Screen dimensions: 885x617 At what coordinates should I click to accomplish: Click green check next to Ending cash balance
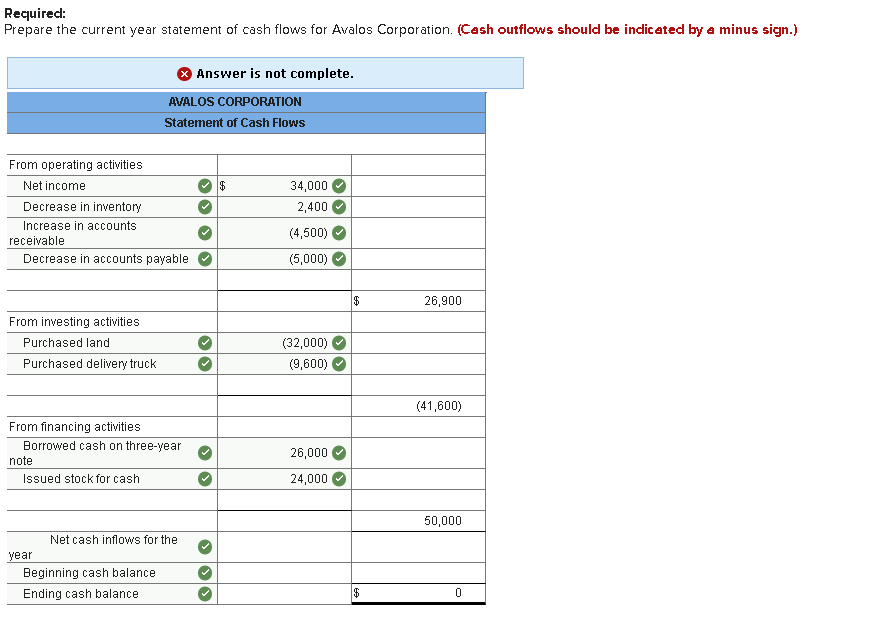pyautogui.click(x=205, y=594)
